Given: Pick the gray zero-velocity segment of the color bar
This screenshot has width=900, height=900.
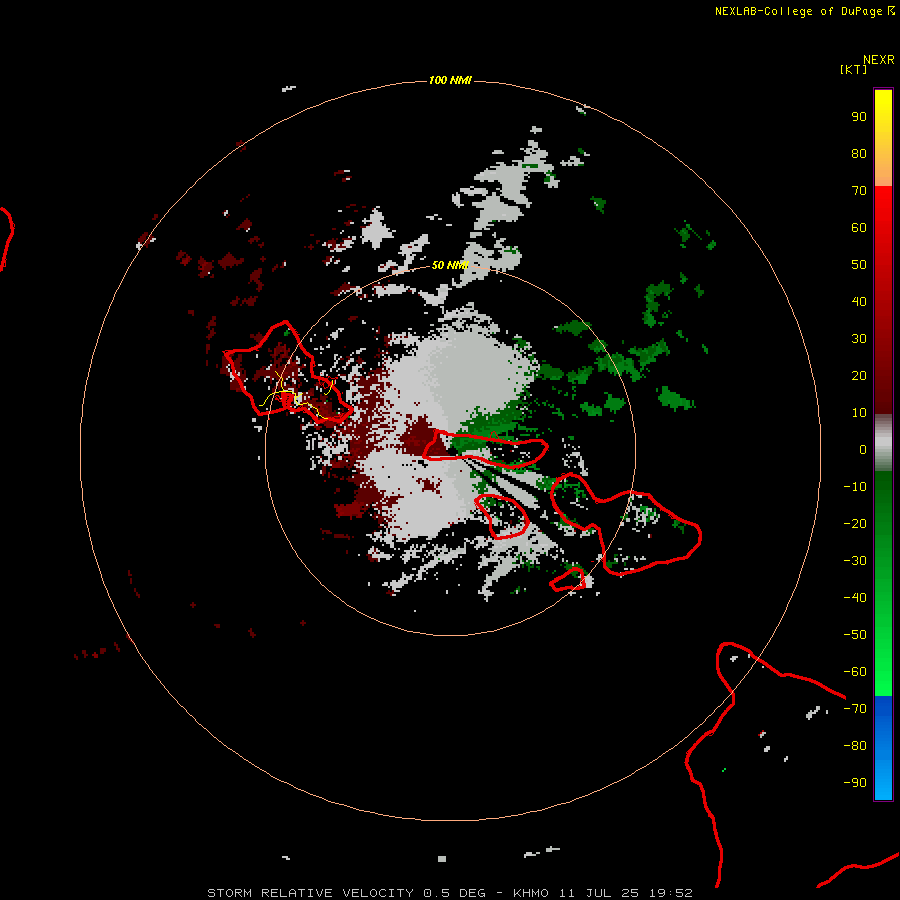Looking at the screenshot, I should [x=883, y=443].
